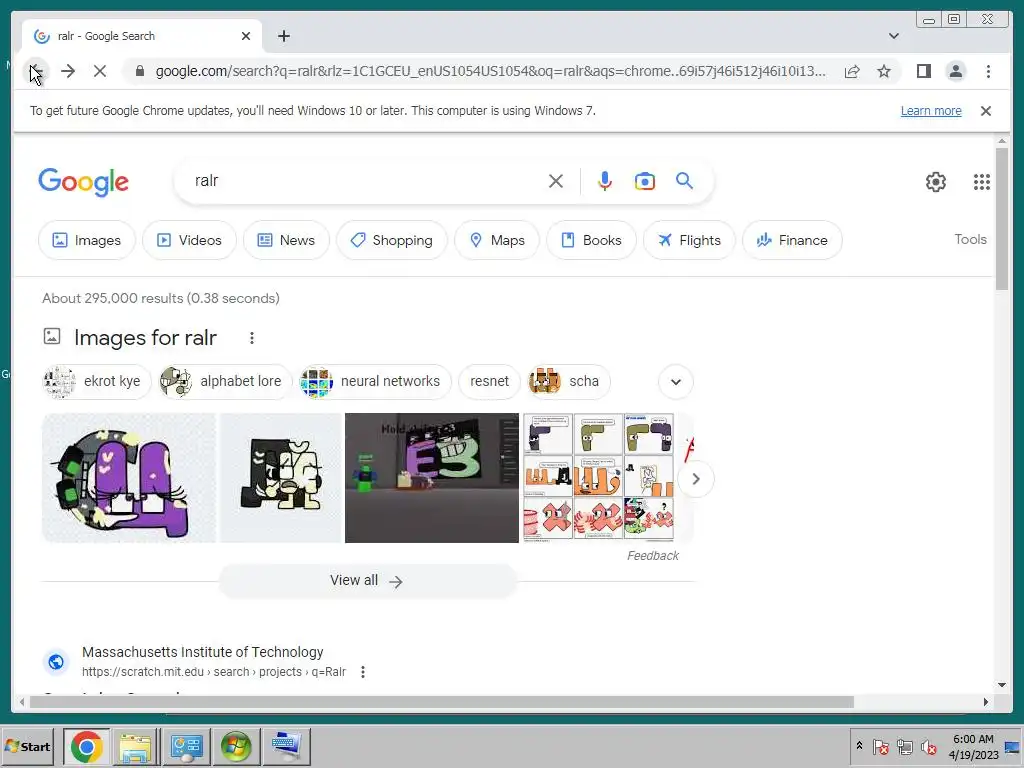Open the Action Center flag tray icon
The image size is (1024, 768).
tap(880, 746)
